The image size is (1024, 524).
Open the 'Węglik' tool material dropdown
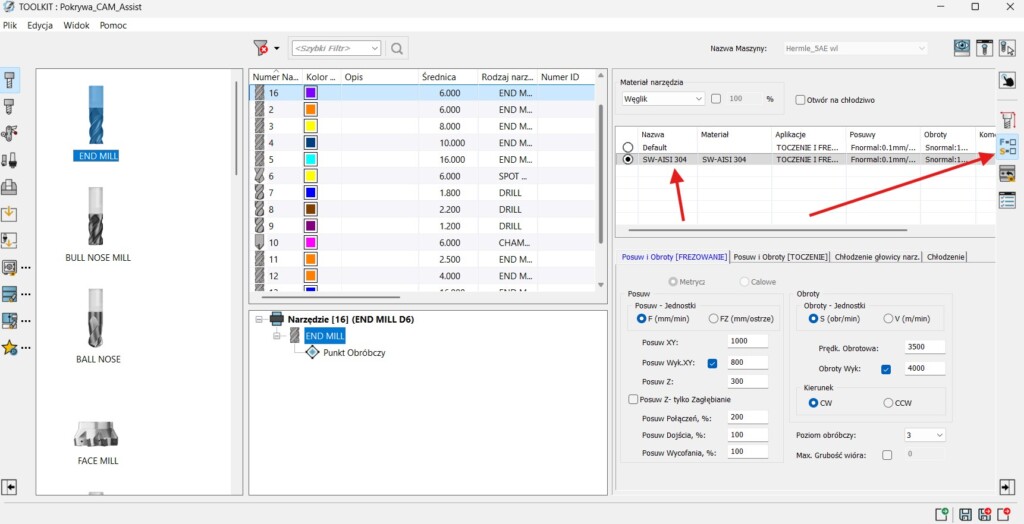[662, 99]
